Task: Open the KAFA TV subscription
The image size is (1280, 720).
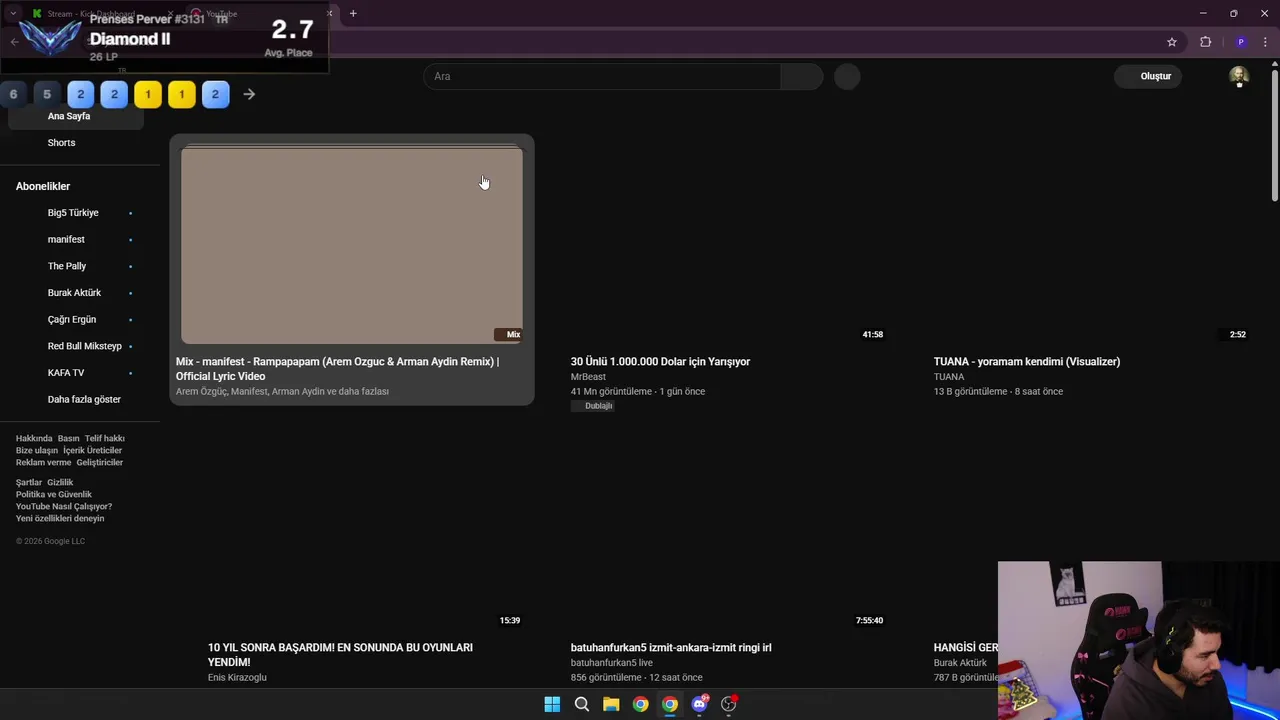Action: click(x=76, y=373)
